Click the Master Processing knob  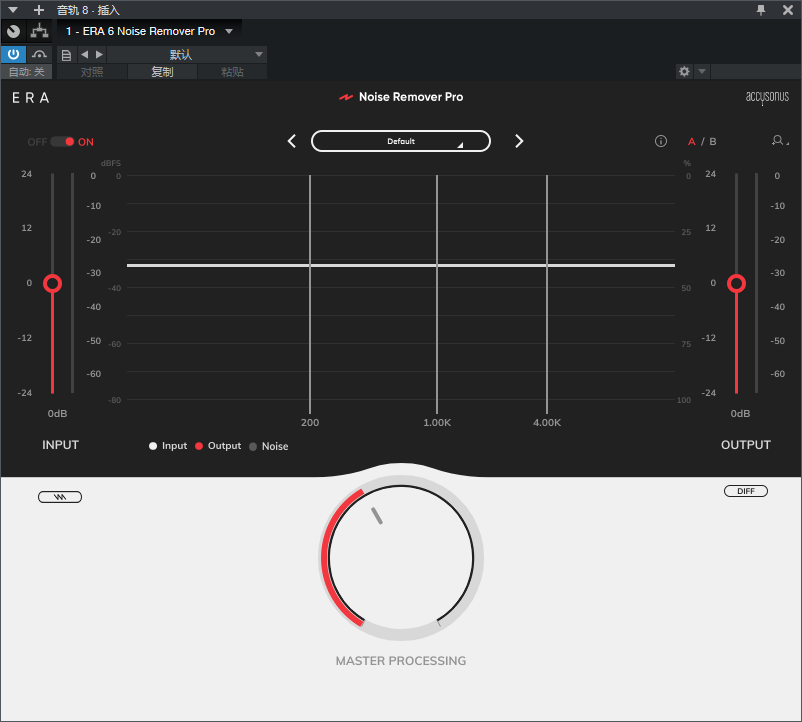pos(401,558)
